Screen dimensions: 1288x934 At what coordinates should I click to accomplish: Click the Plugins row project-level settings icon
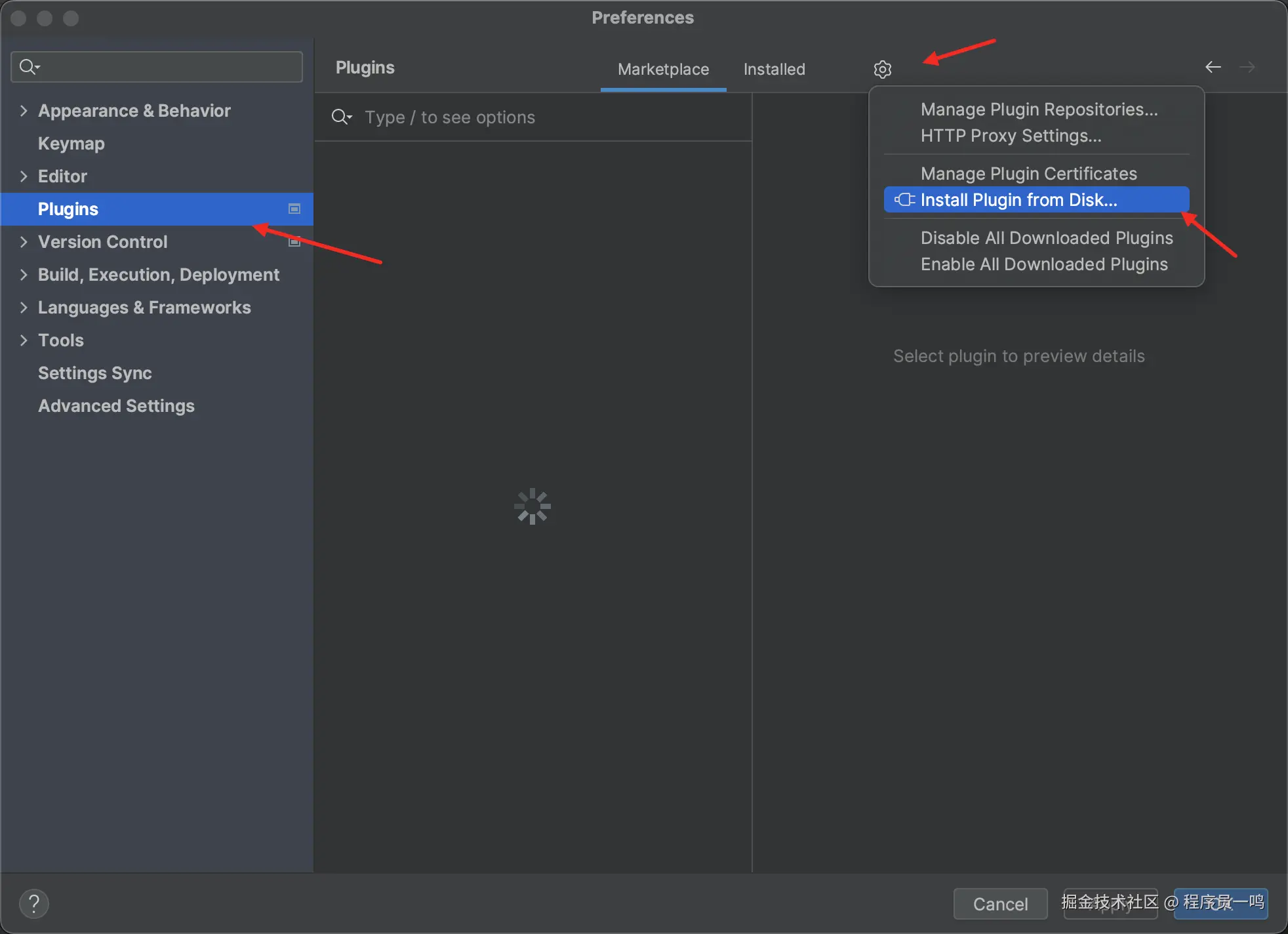click(x=294, y=209)
